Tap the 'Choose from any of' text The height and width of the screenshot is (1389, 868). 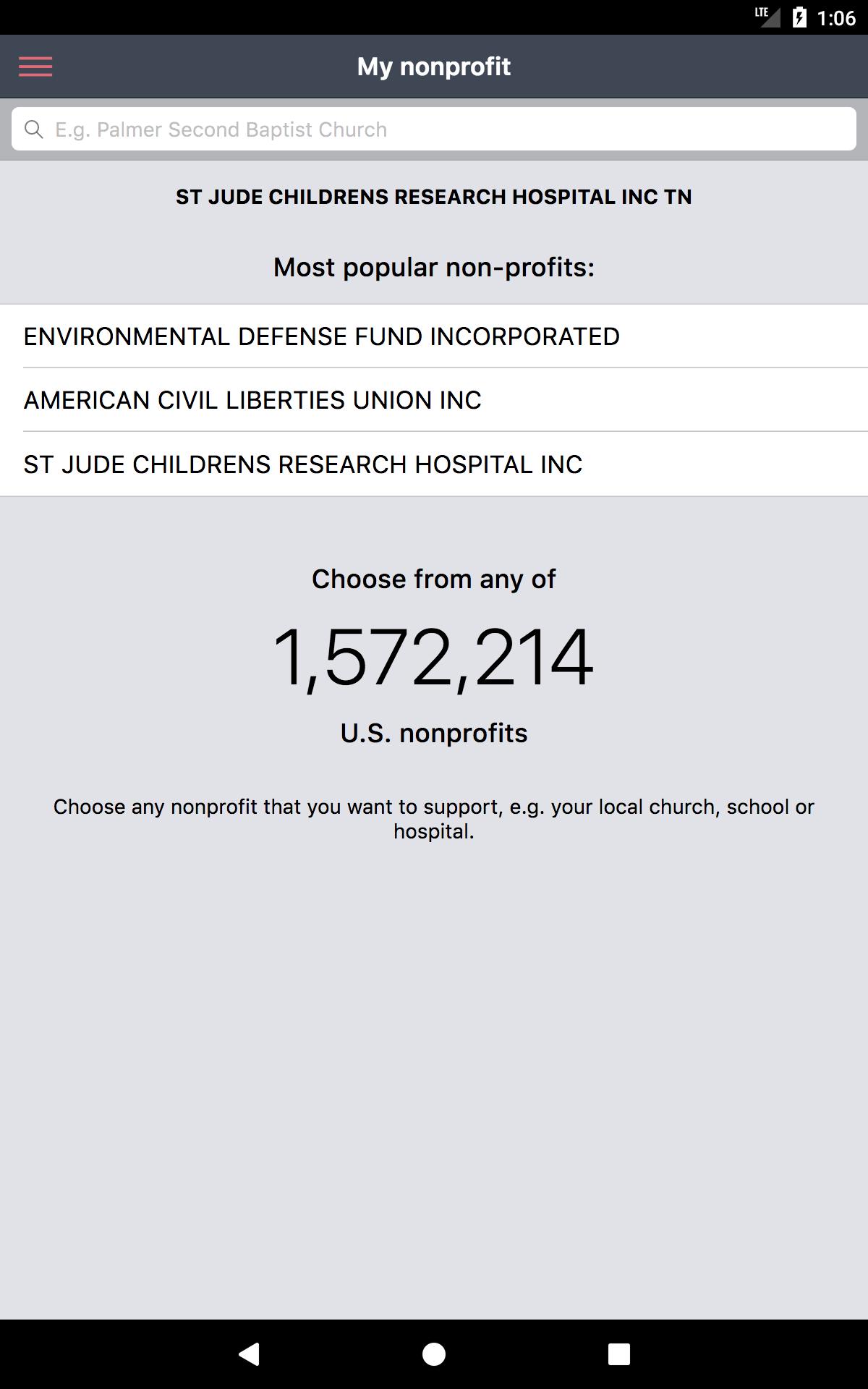pyautogui.click(x=434, y=579)
